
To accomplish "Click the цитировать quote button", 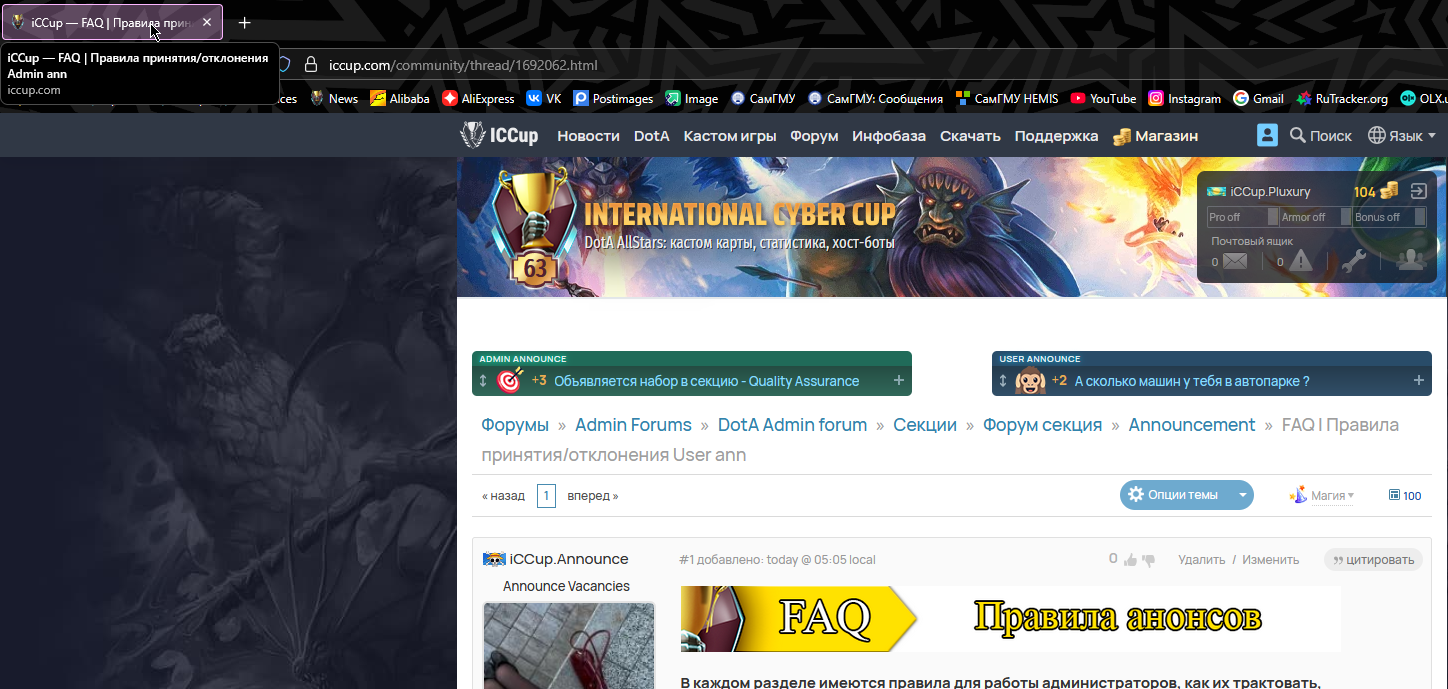I will click(1373, 560).
